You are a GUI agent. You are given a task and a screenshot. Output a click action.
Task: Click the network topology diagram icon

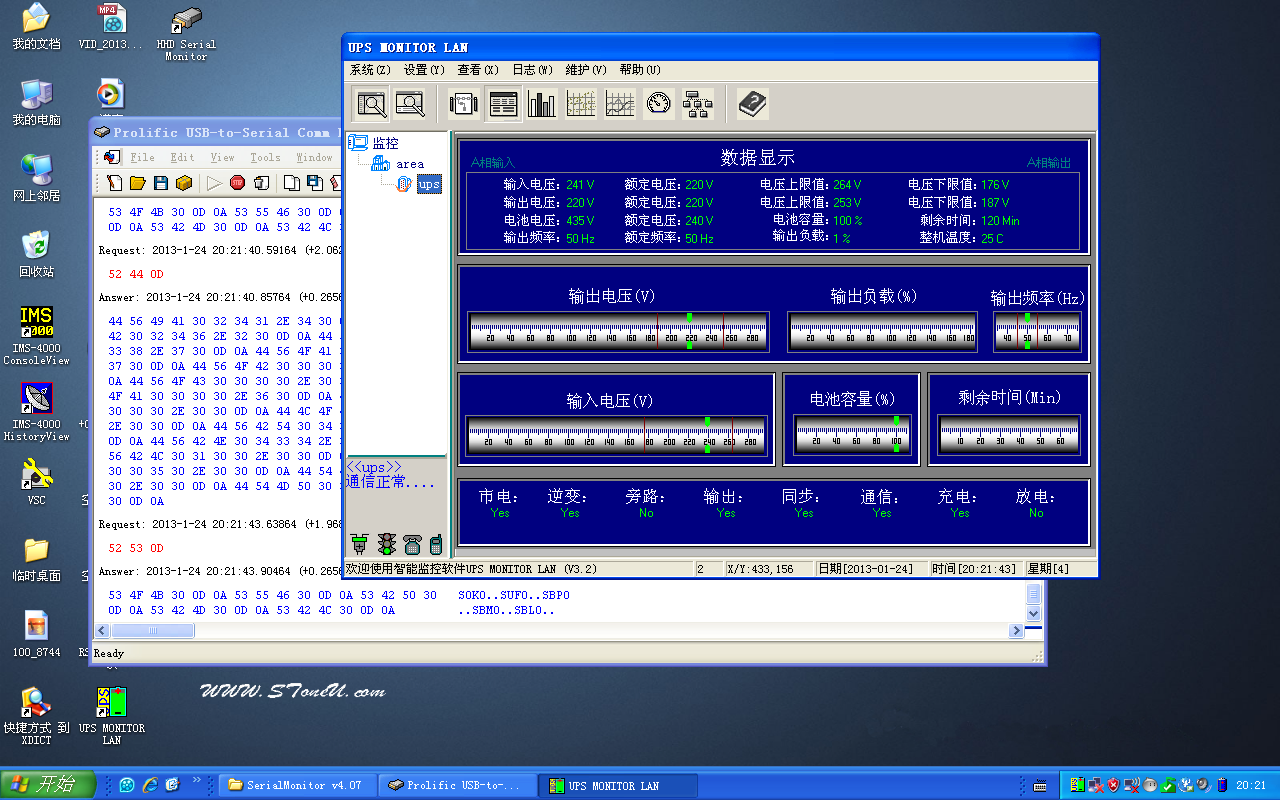click(x=697, y=104)
